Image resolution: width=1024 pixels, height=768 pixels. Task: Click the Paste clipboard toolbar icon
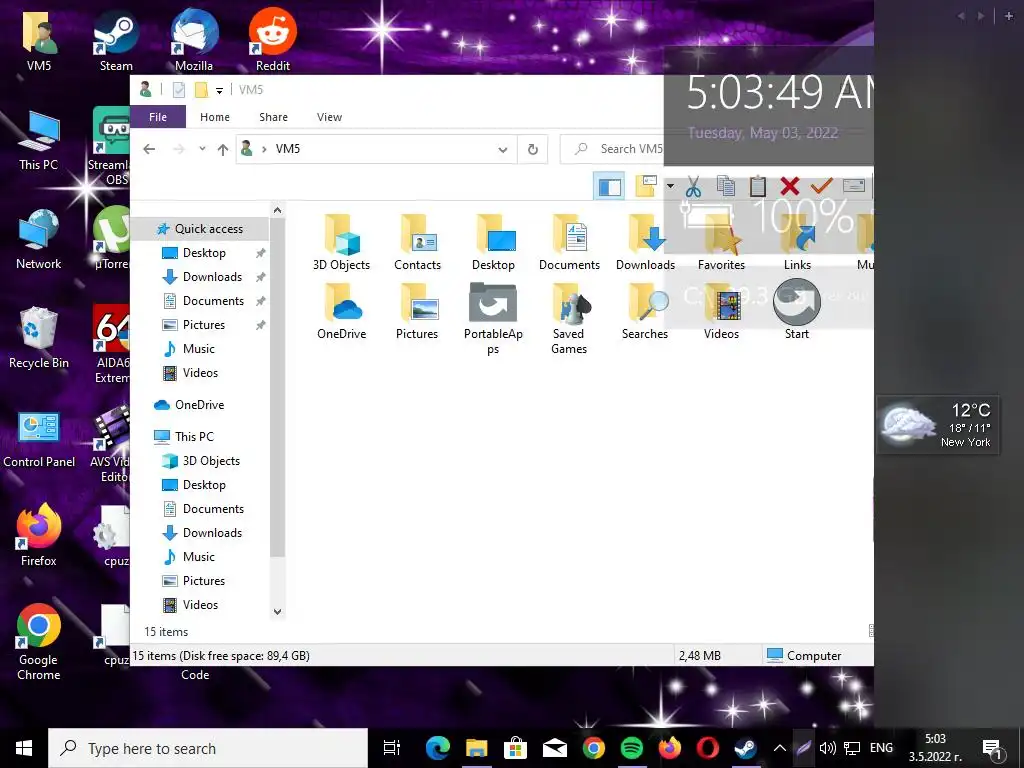758,187
